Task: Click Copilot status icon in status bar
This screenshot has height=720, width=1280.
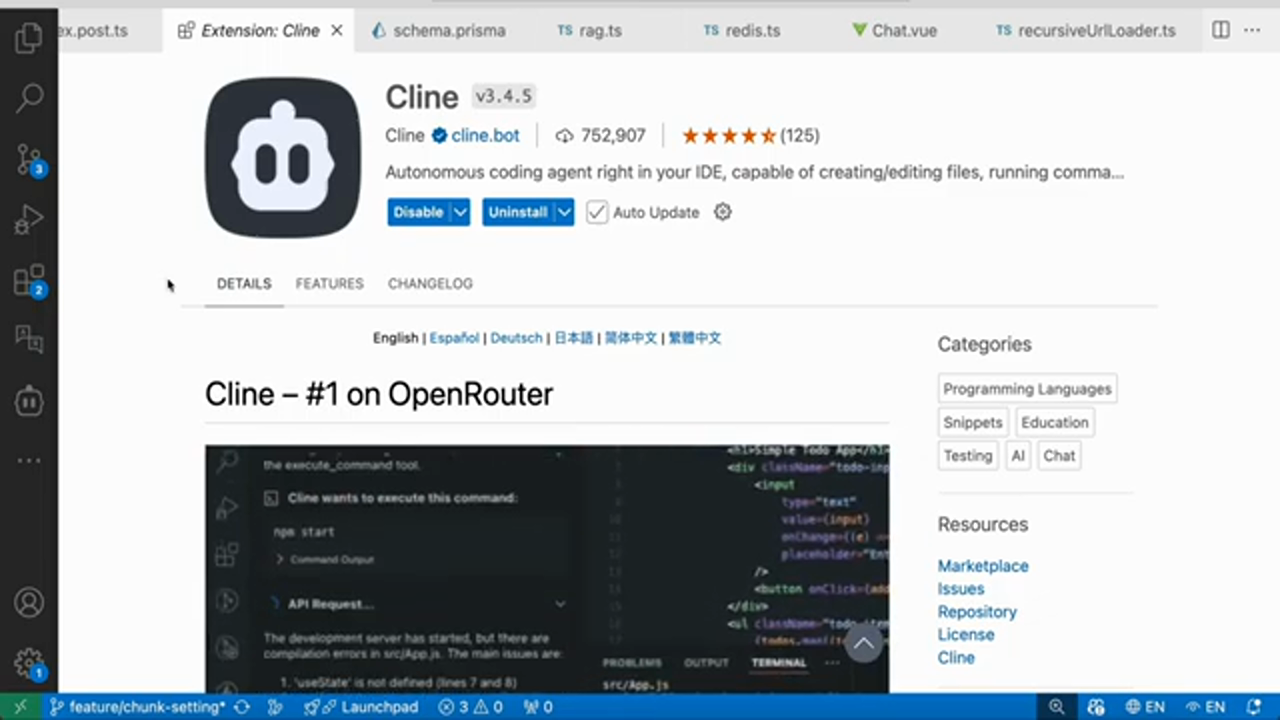Action: [x=1096, y=707]
